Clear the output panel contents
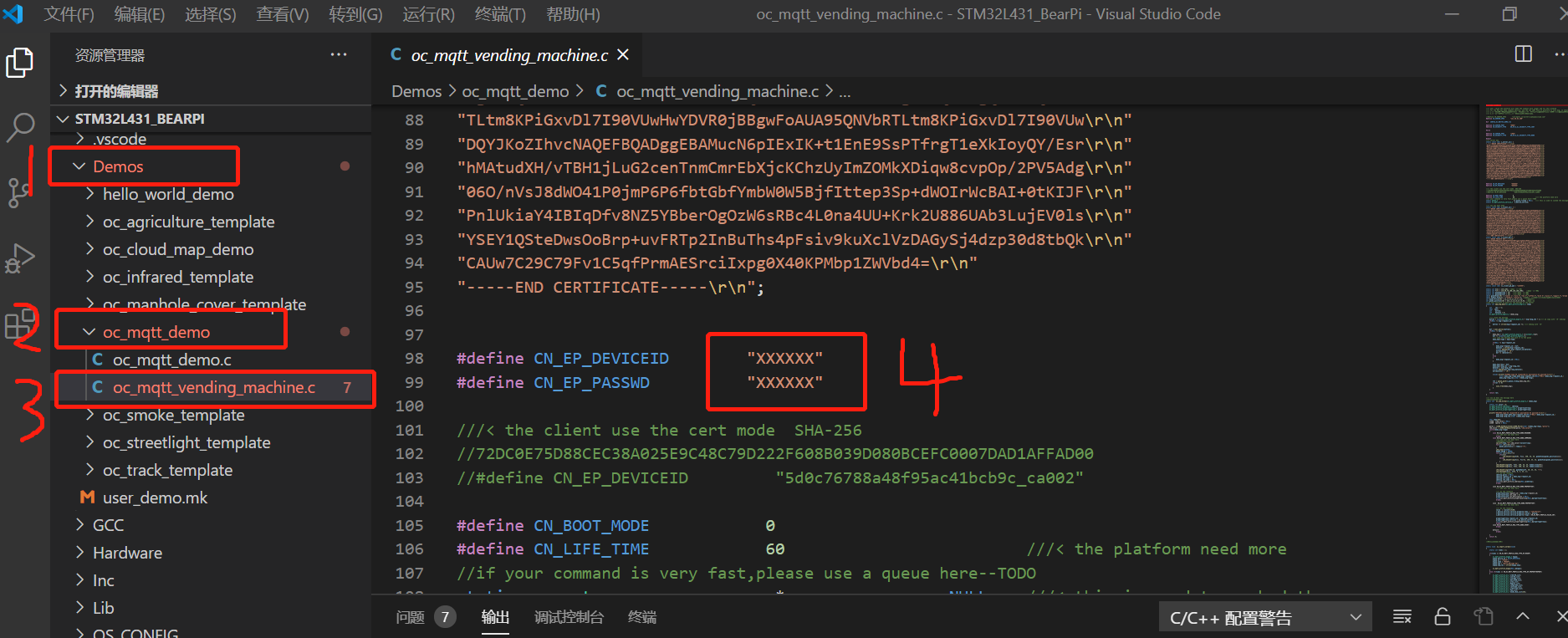The image size is (1568, 638). tap(1402, 617)
